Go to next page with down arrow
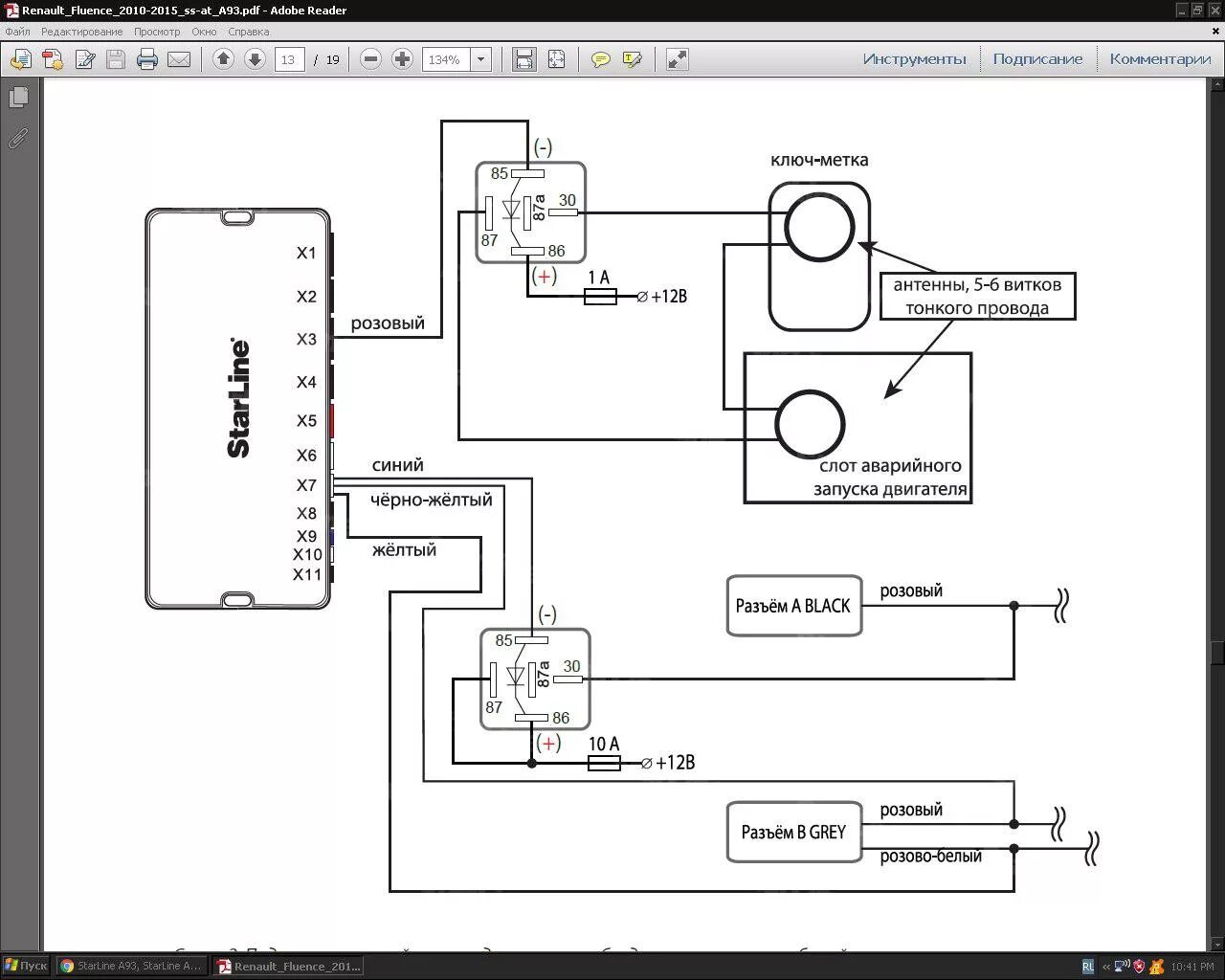Viewport: 1225px width, 980px height. pos(255,59)
